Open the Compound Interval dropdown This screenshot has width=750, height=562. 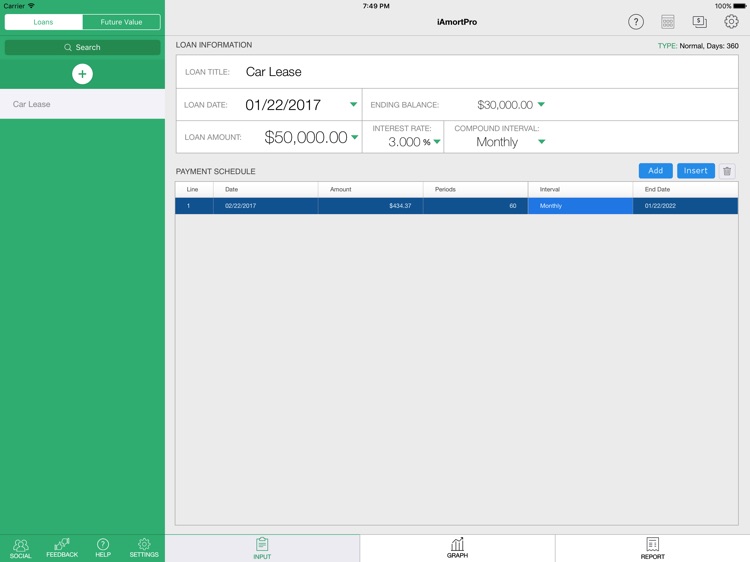coord(510,142)
